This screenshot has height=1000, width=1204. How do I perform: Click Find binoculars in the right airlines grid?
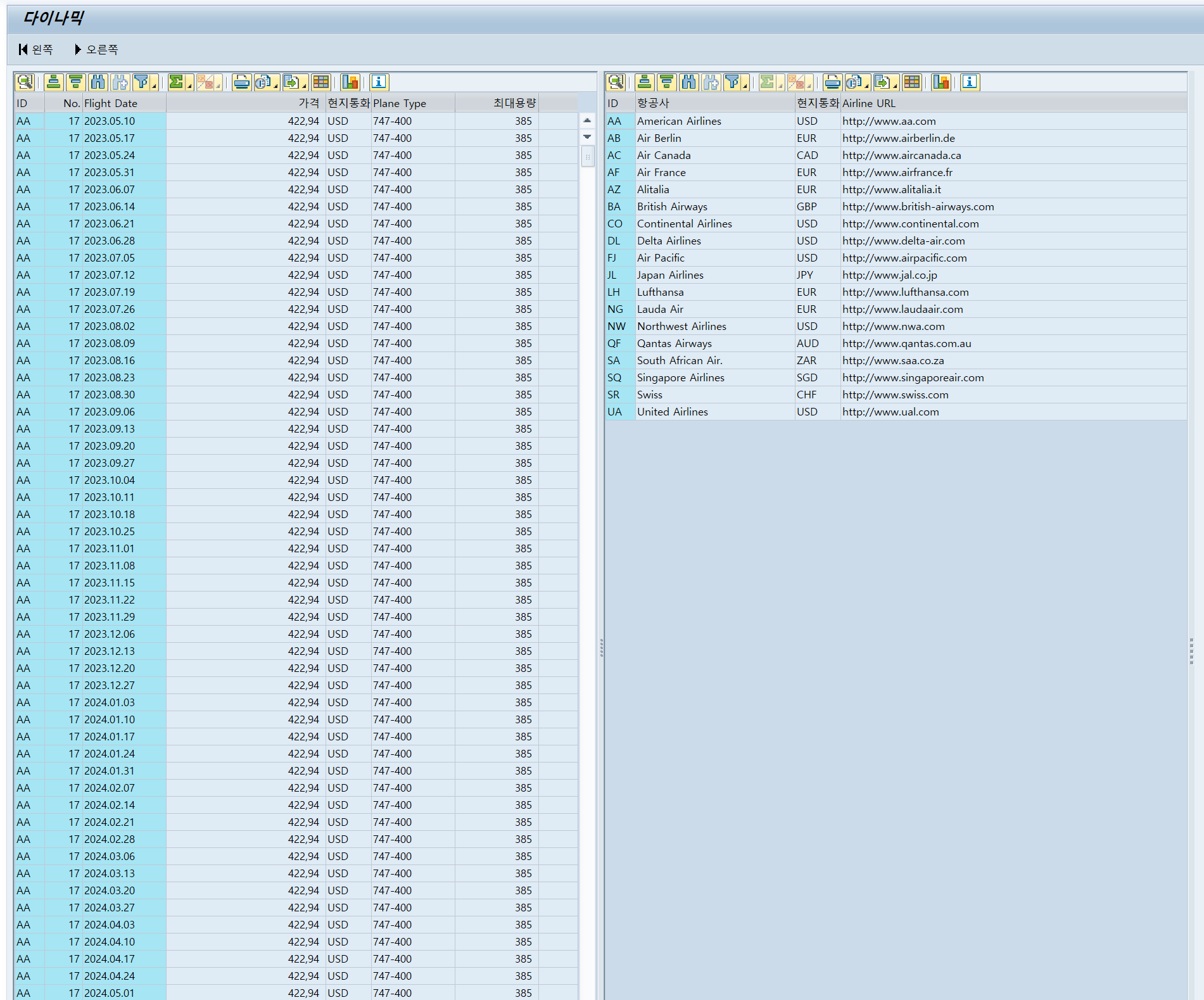click(x=689, y=82)
